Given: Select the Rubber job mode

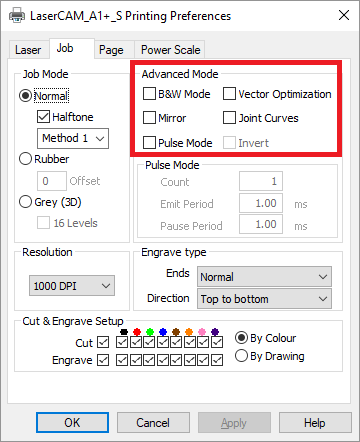Looking at the screenshot, I should tap(25, 159).
